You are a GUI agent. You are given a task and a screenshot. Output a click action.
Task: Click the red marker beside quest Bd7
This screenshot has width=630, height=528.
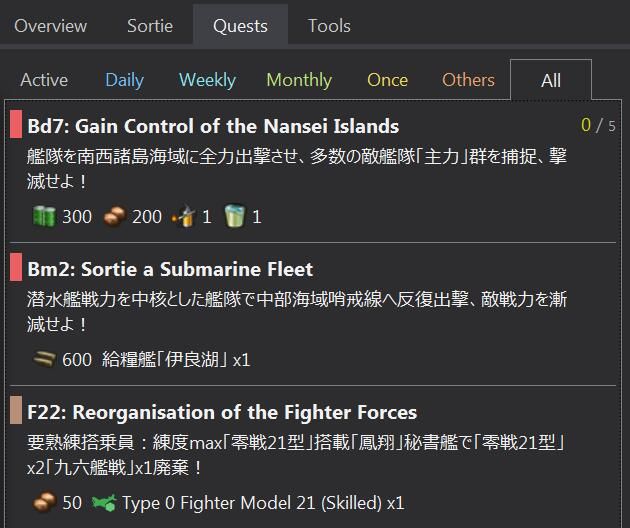point(16,124)
